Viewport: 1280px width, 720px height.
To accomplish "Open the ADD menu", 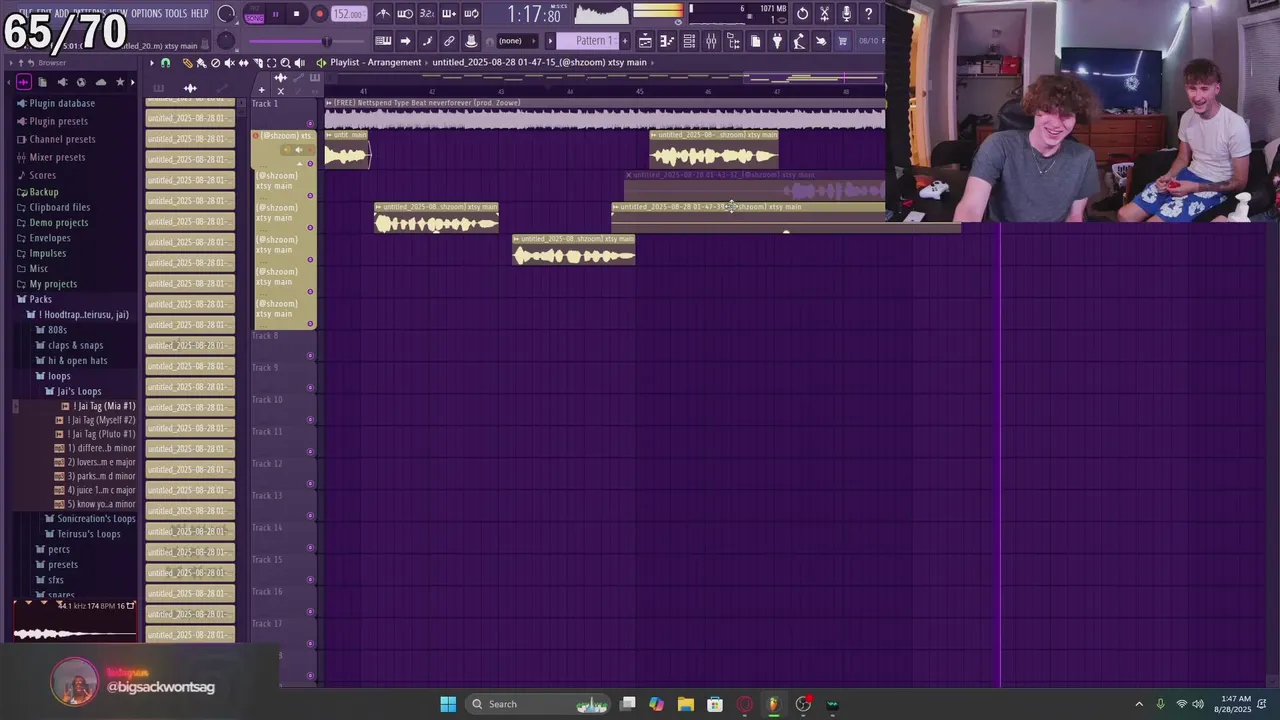I will tap(62, 13).
